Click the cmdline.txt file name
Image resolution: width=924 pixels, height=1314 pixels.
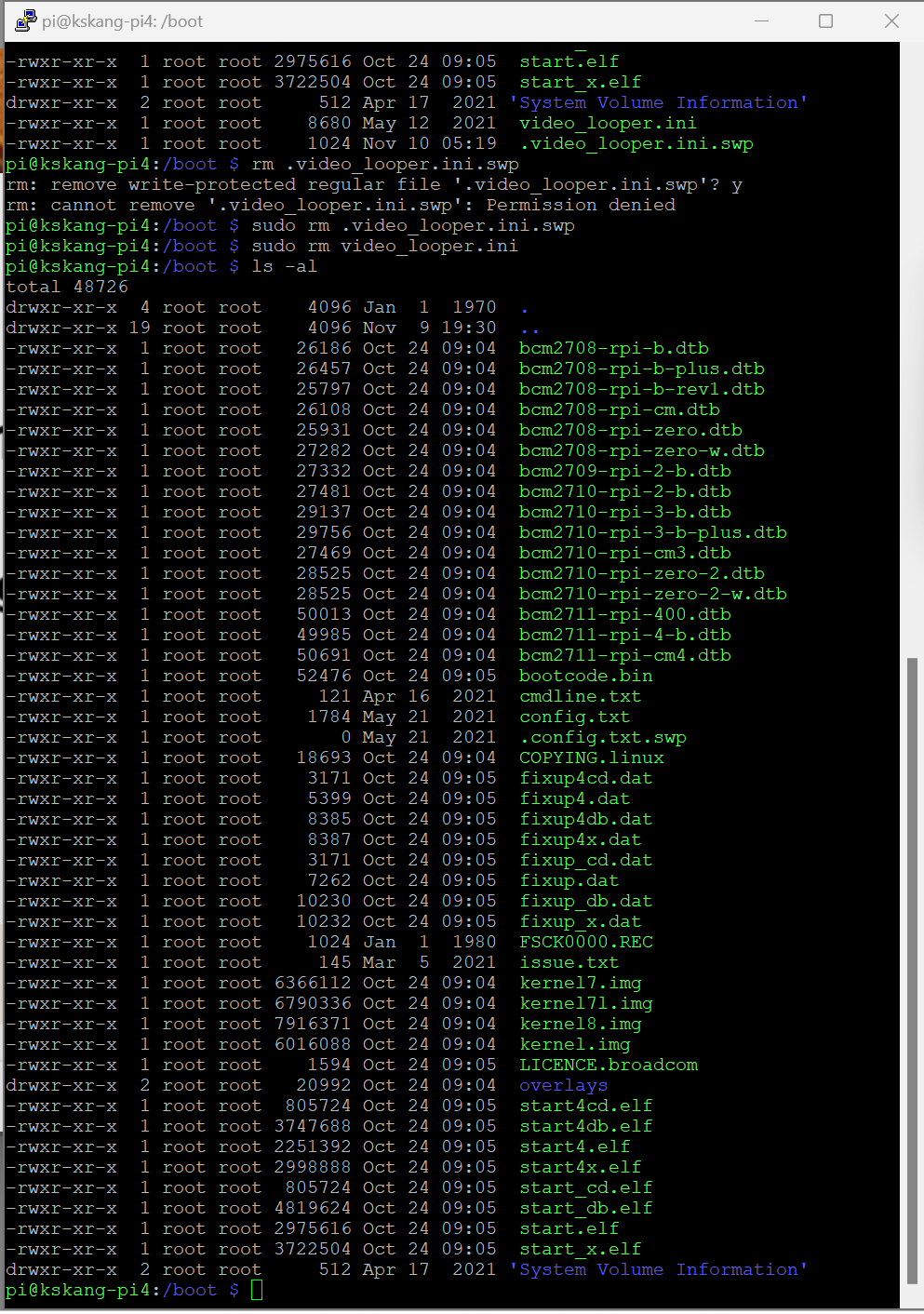coord(580,696)
